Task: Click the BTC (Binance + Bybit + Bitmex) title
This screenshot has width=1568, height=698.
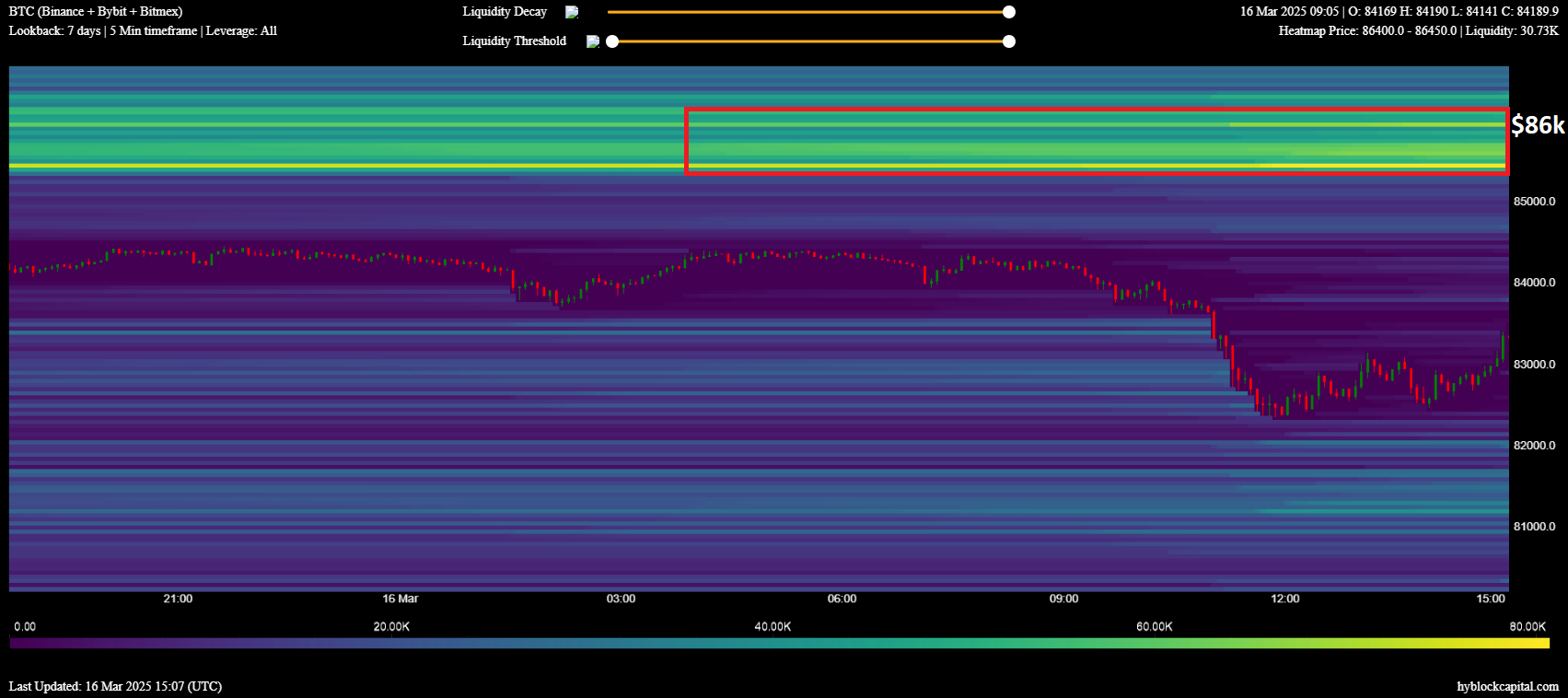Action: click(x=96, y=12)
